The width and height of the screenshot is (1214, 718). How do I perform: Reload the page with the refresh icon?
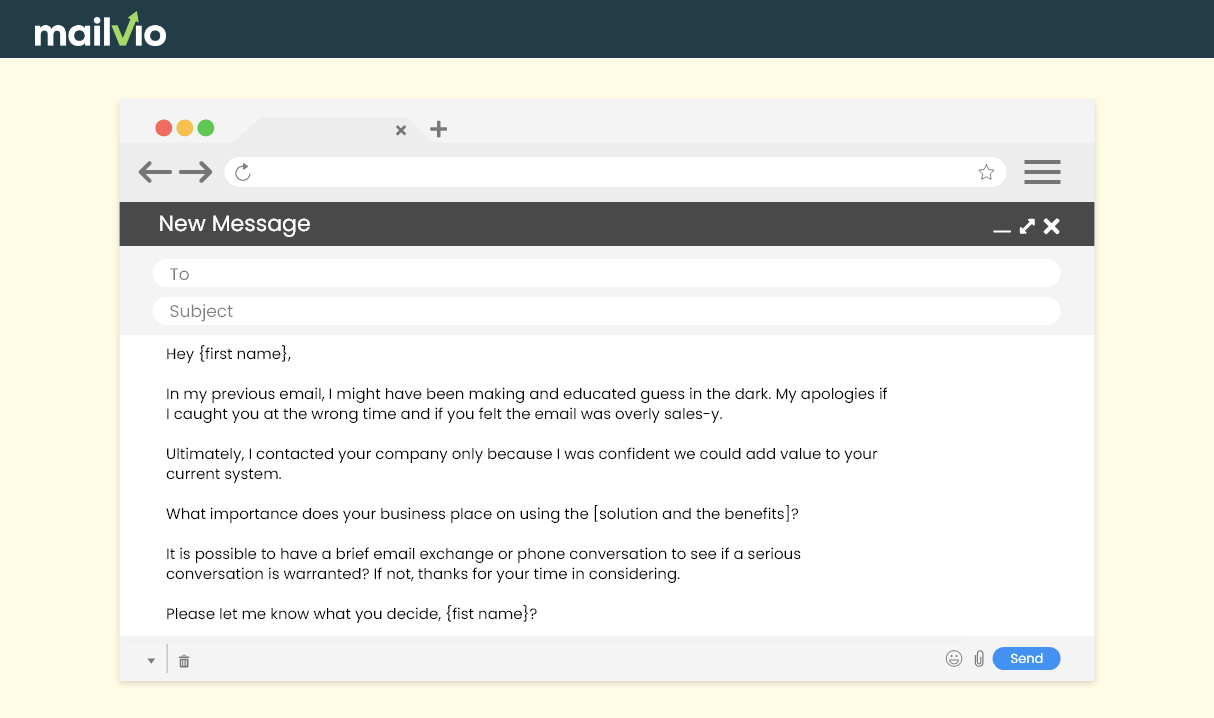[241, 172]
